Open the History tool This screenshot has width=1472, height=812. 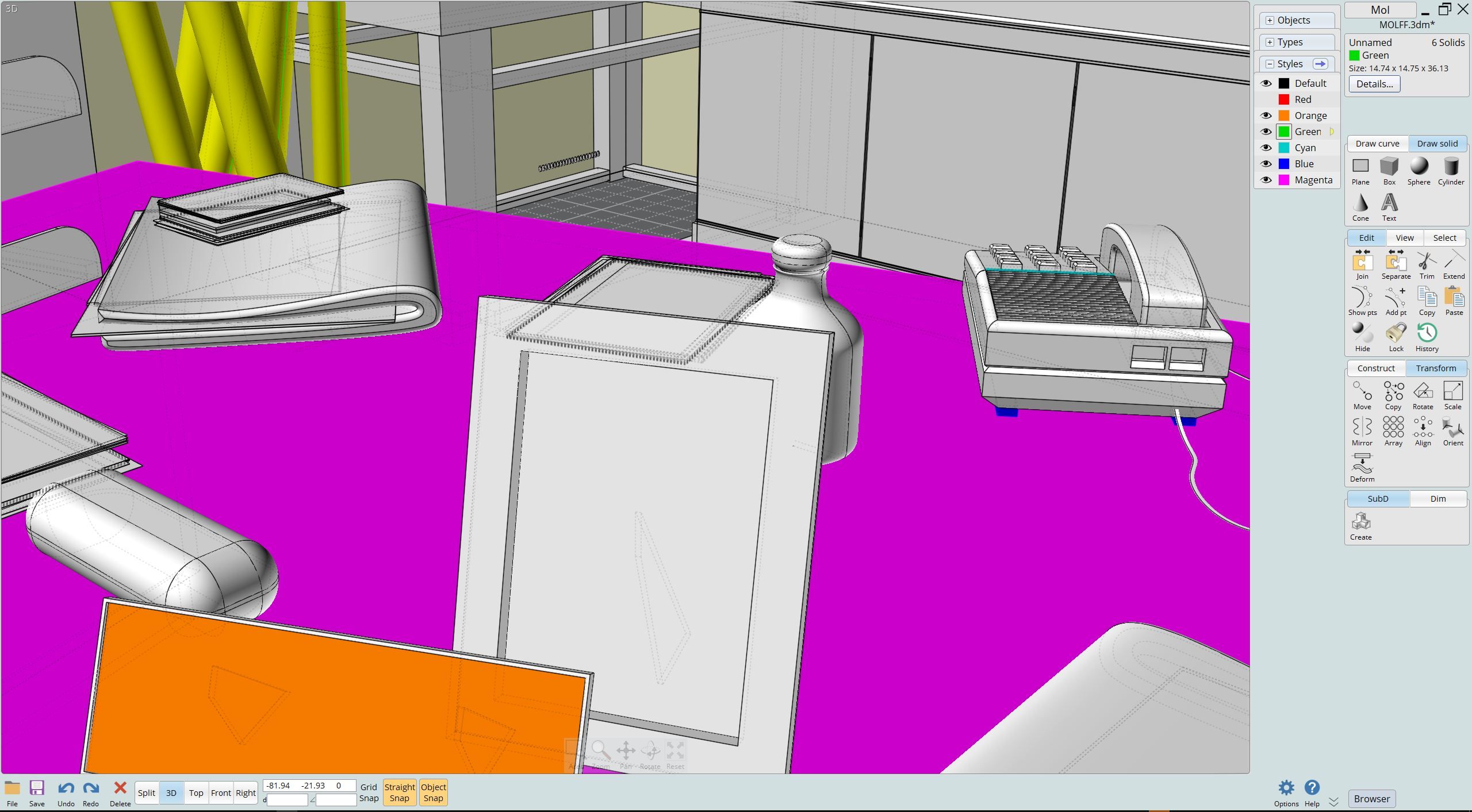[x=1427, y=337]
